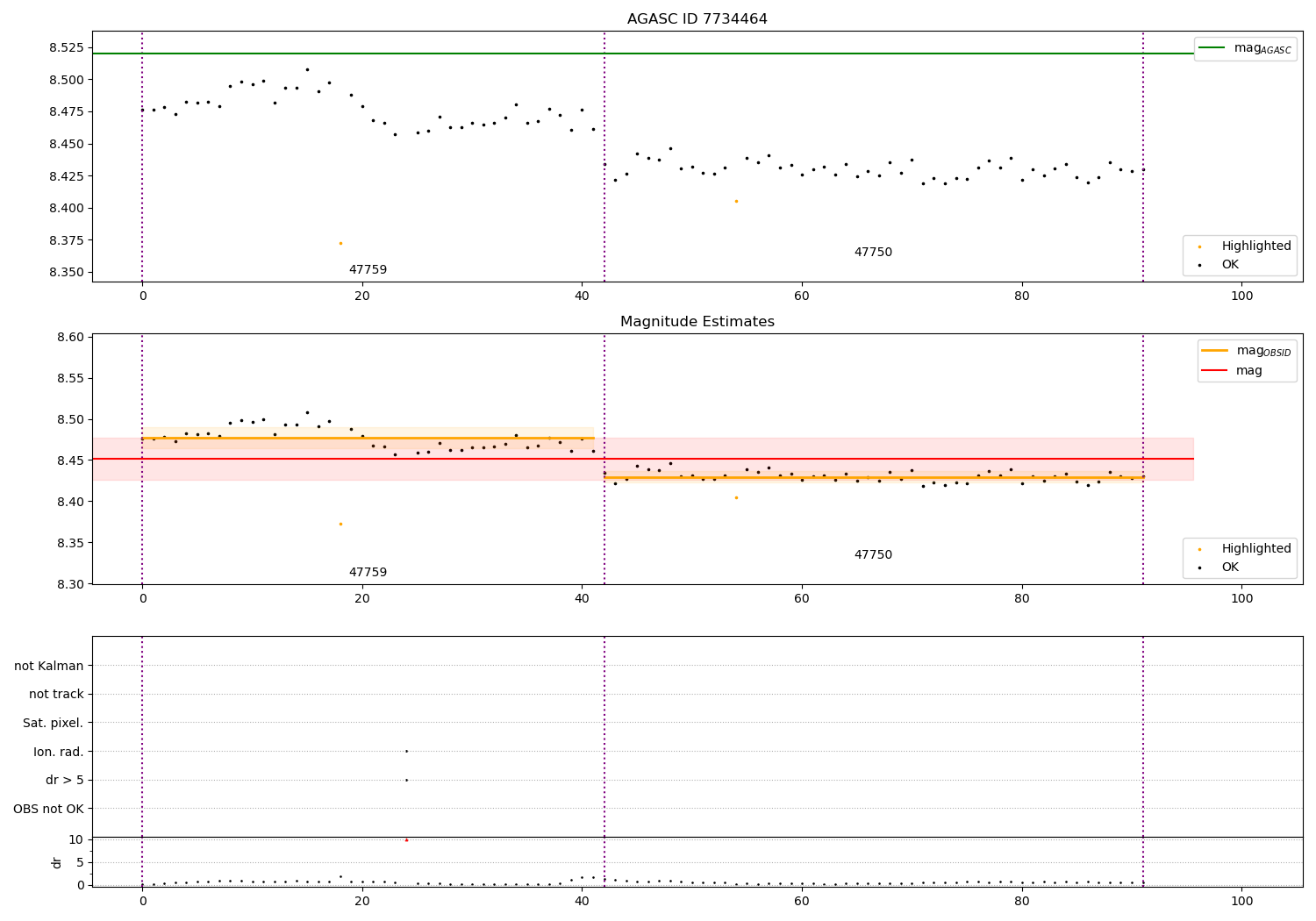Click the 'dr > 5' axis label

tap(65, 780)
